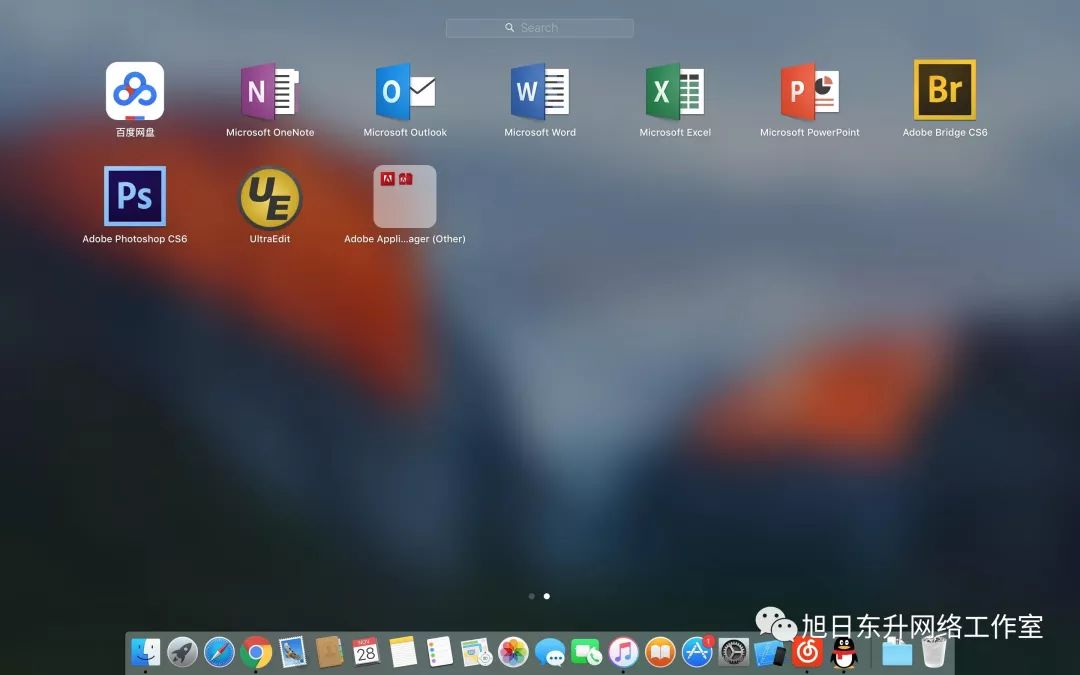Select the second Launchpad page dot
Viewport: 1080px width, 675px height.
[x=547, y=596]
